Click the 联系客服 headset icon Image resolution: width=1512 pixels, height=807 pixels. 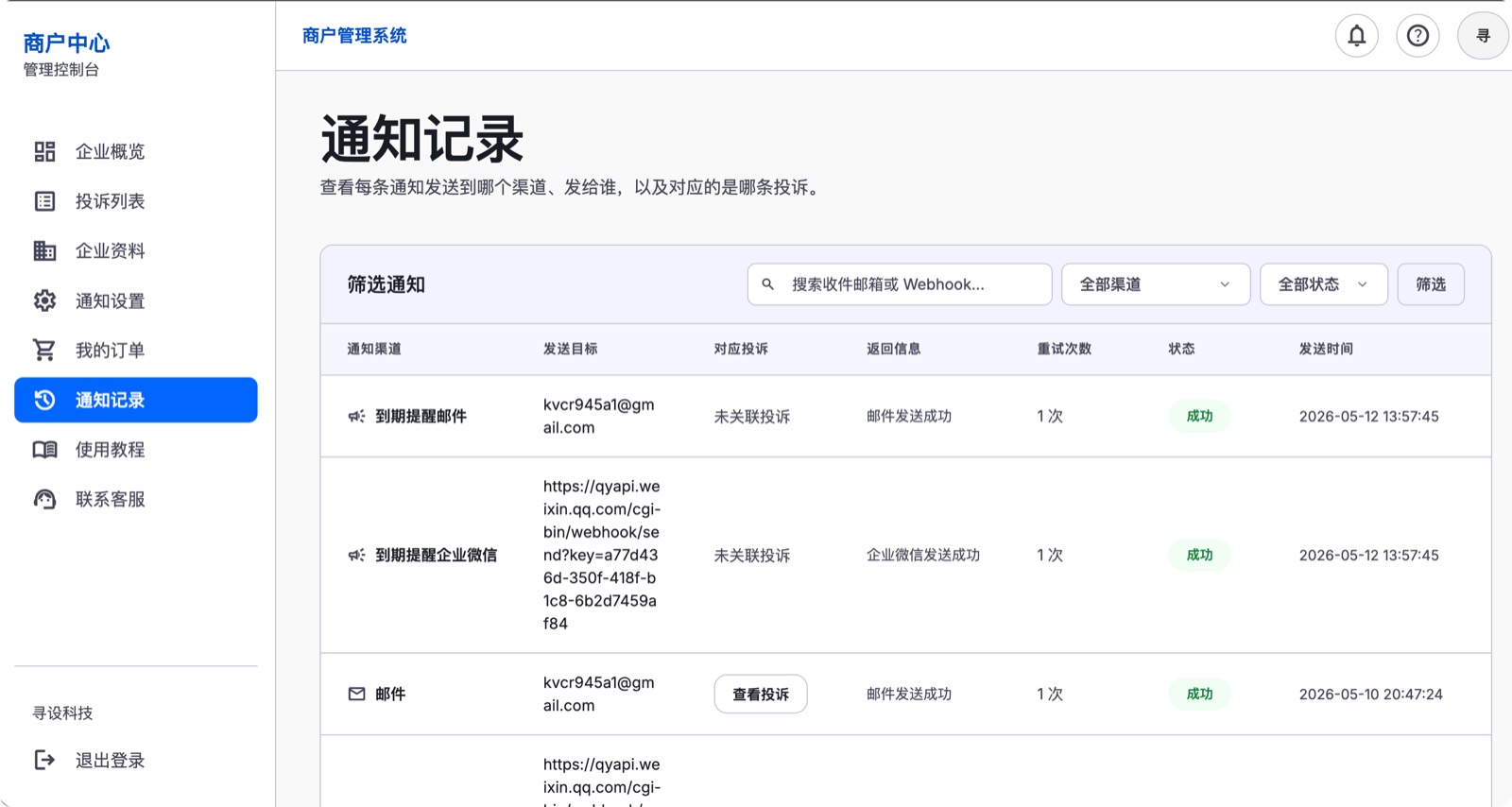[x=44, y=499]
